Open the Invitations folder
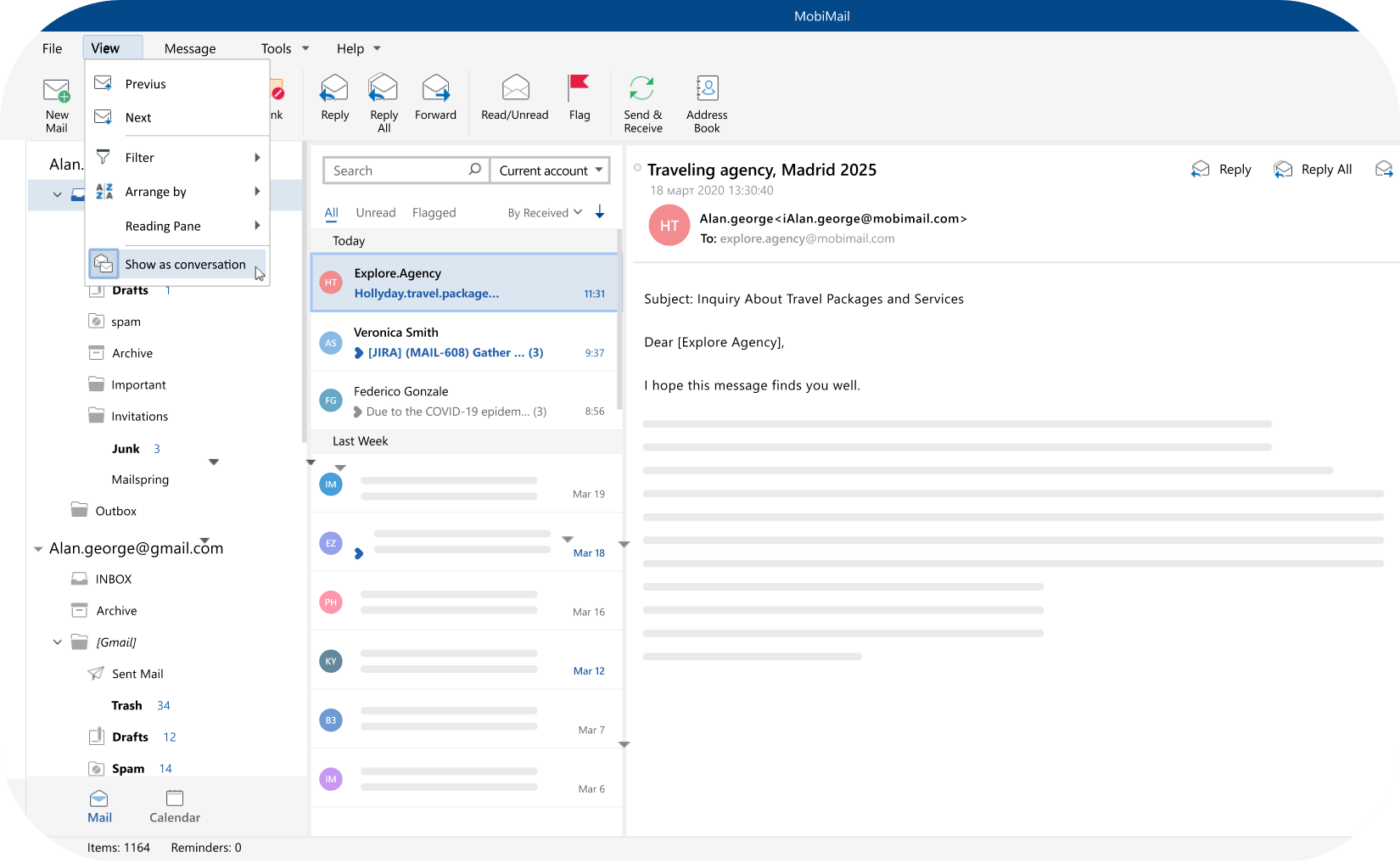 tap(128, 417)
